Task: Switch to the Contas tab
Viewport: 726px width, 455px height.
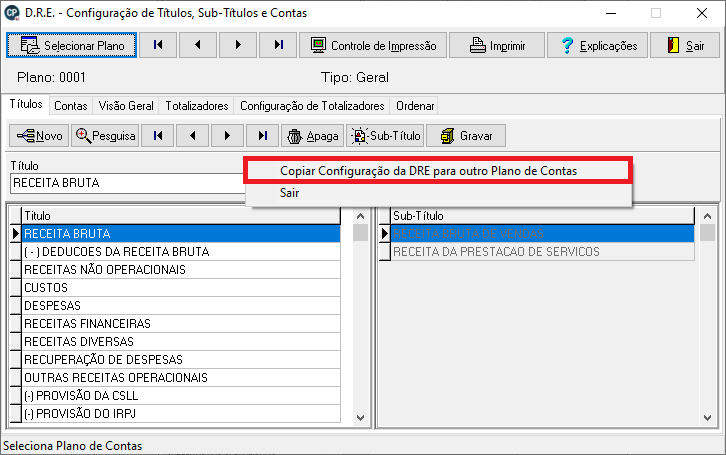Action: (x=71, y=106)
